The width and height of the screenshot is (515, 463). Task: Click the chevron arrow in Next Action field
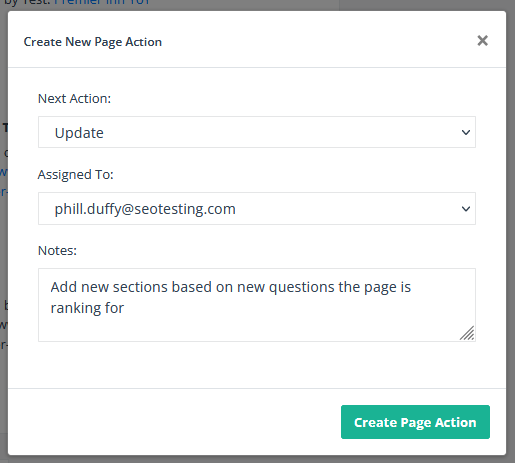466,133
